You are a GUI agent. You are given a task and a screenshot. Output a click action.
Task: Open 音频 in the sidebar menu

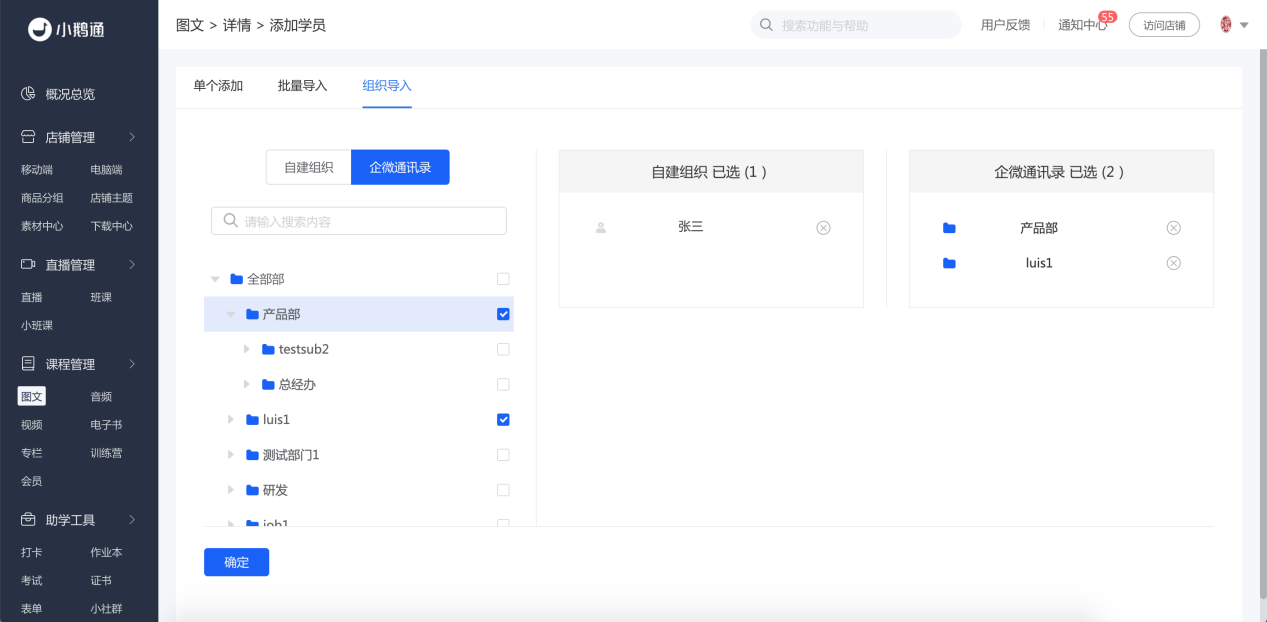pos(101,397)
